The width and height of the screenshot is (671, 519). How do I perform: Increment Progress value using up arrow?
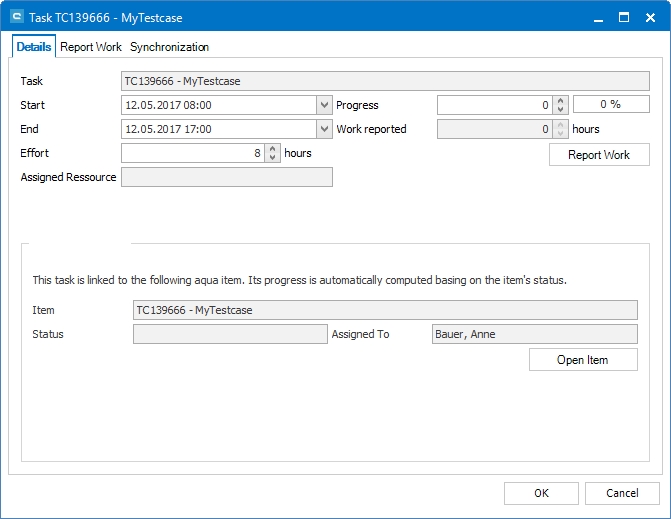coord(561,100)
